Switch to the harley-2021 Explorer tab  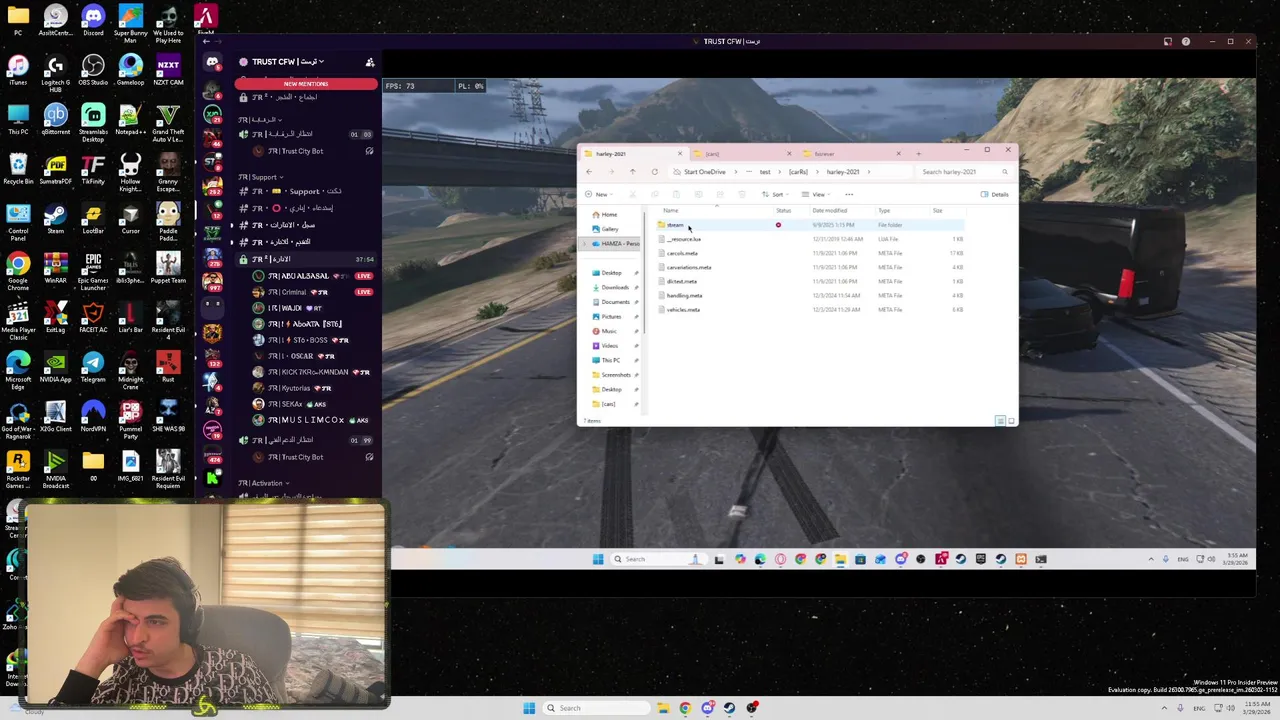(632, 154)
